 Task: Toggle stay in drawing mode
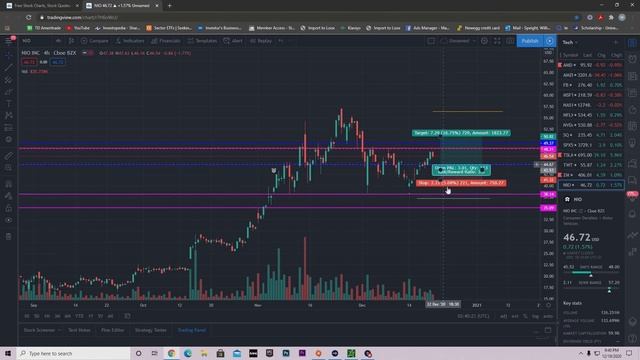point(8,196)
